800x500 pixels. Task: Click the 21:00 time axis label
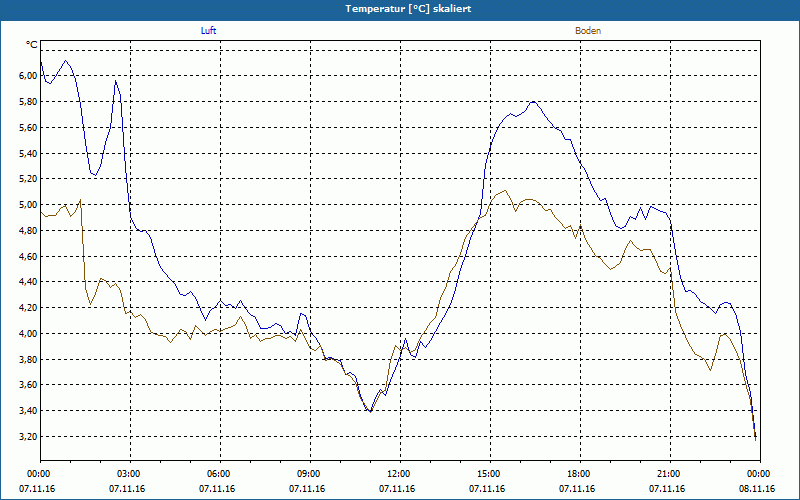(x=667, y=474)
